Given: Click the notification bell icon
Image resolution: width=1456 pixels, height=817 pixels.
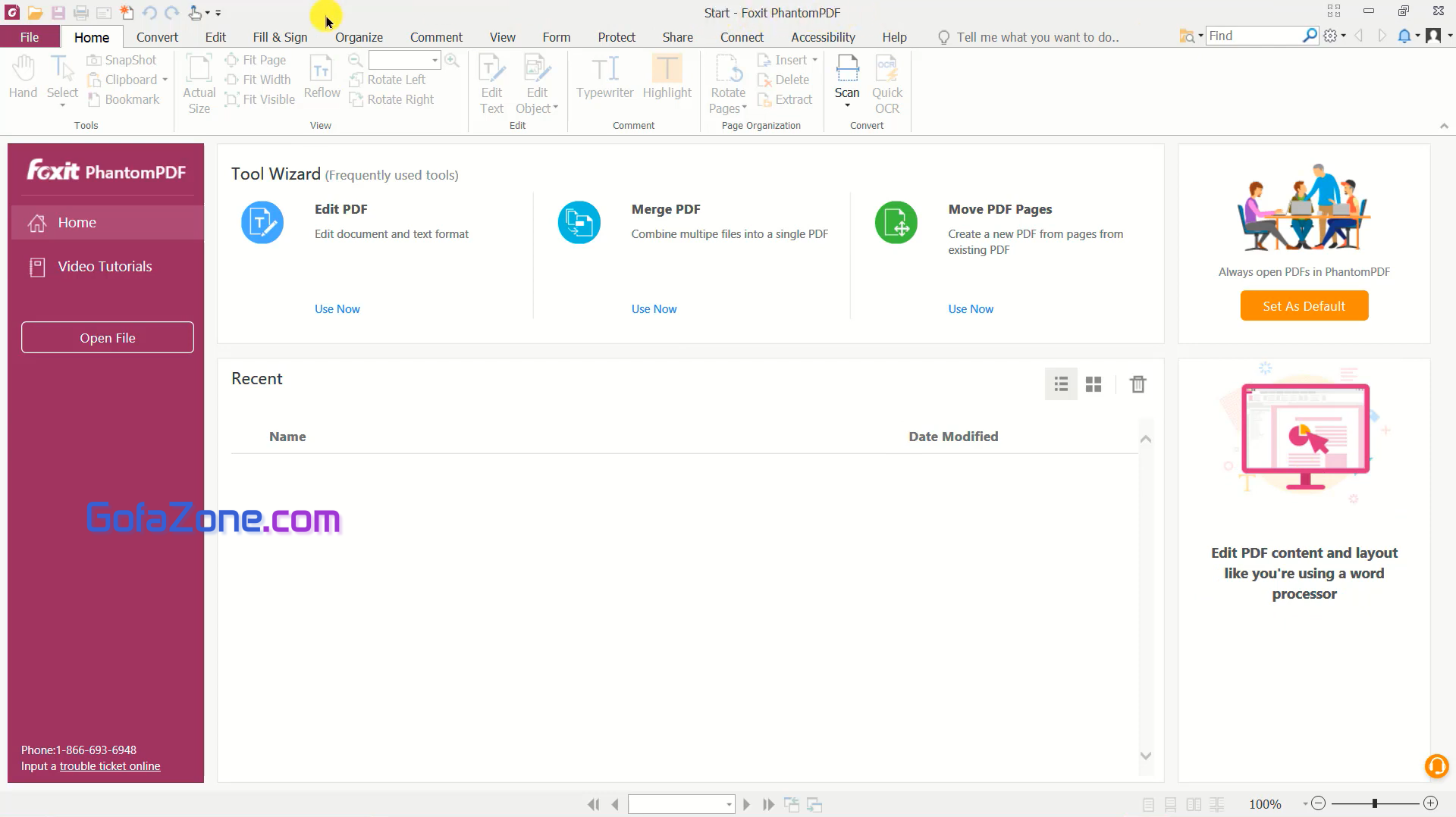Looking at the screenshot, I should pyautogui.click(x=1404, y=36).
